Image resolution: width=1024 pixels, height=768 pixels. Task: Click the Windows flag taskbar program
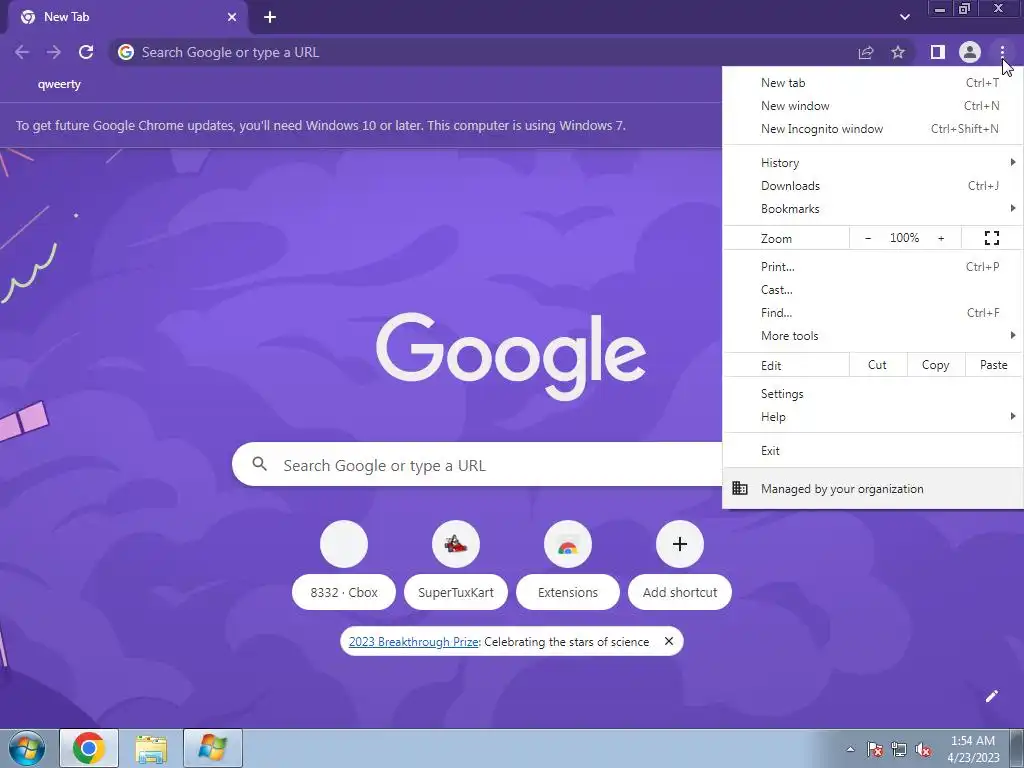coord(213,748)
